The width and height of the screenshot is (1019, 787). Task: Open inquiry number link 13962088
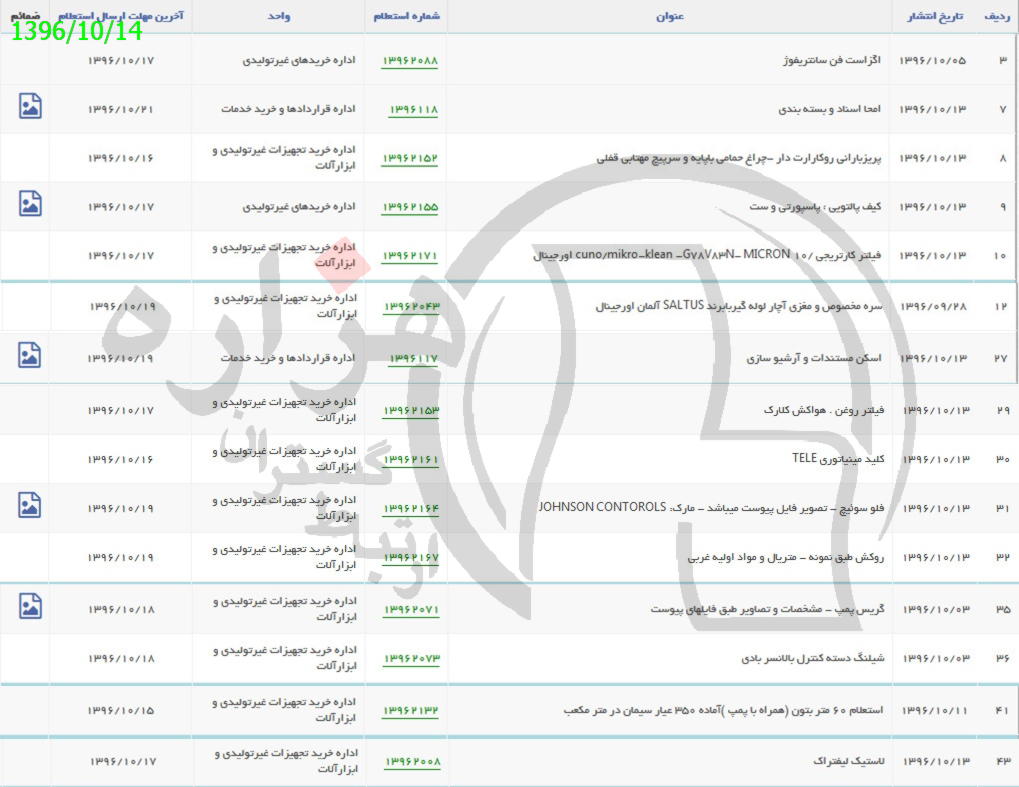410,61
